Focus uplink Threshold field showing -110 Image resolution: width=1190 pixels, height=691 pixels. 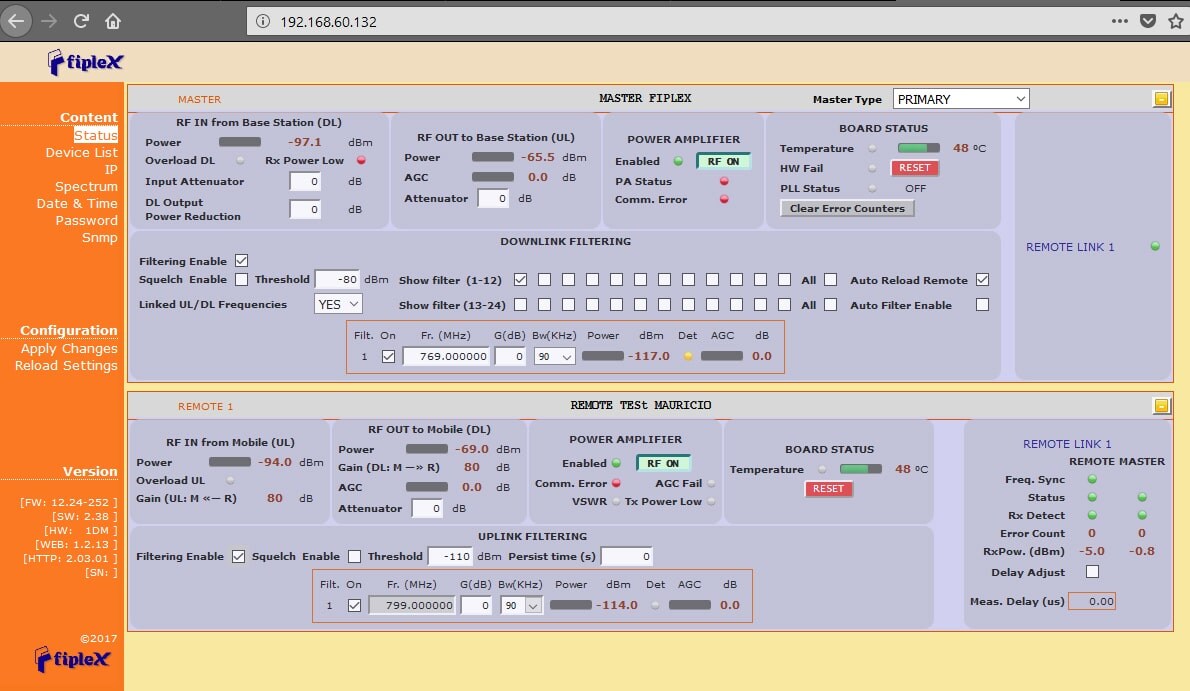[450, 557]
